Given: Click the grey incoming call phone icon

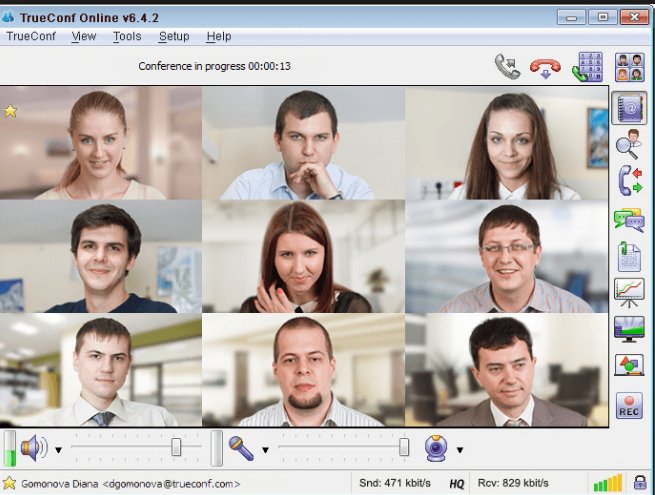Looking at the screenshot, I should pyautogui.click(x=508, y=67).
